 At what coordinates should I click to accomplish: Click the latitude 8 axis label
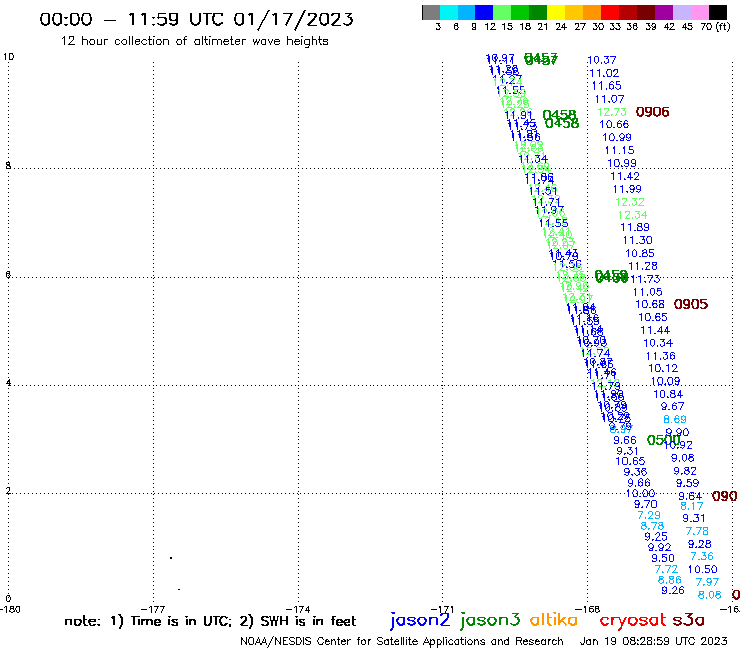click(x=8, y=166)
